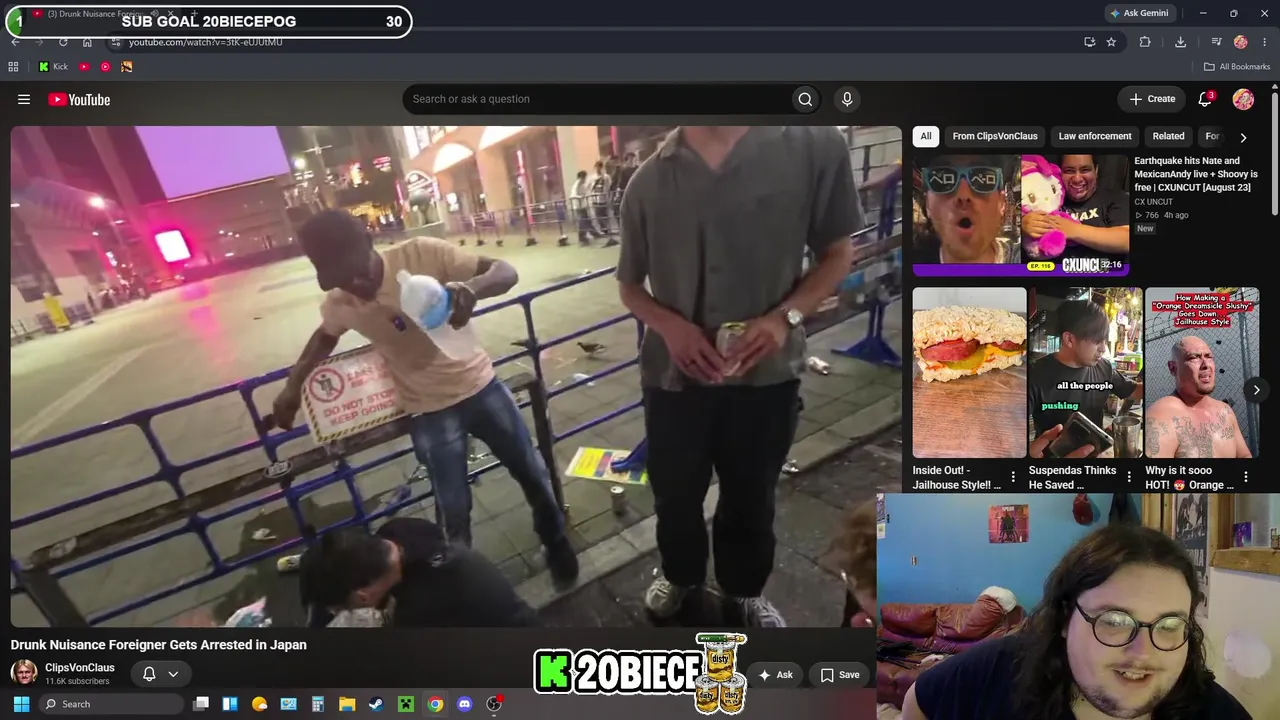
Task: Select the Law enforcement chip
Action: tap(1095, 136)
